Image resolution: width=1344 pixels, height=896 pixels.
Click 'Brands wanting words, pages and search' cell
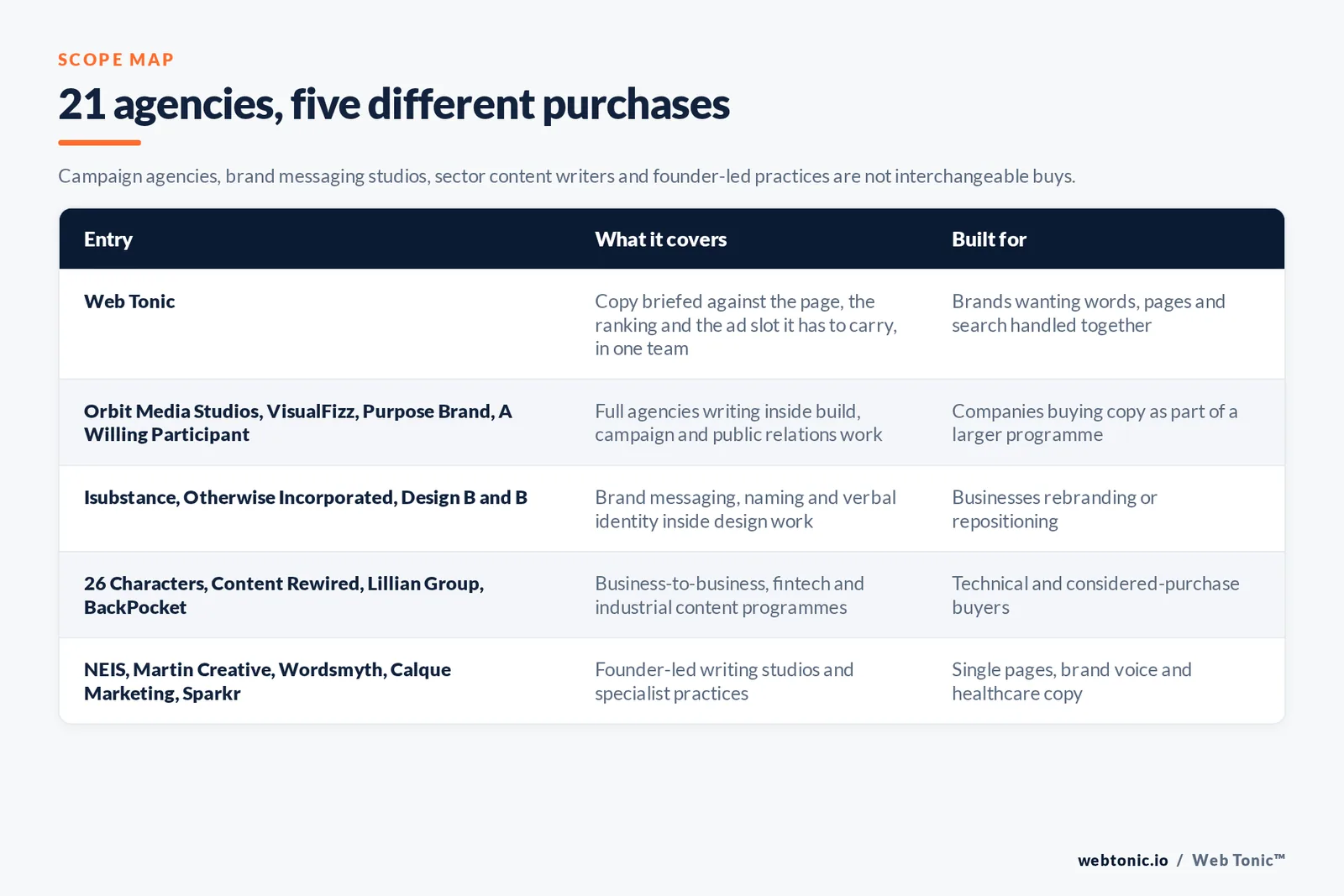coord(1089,313)
